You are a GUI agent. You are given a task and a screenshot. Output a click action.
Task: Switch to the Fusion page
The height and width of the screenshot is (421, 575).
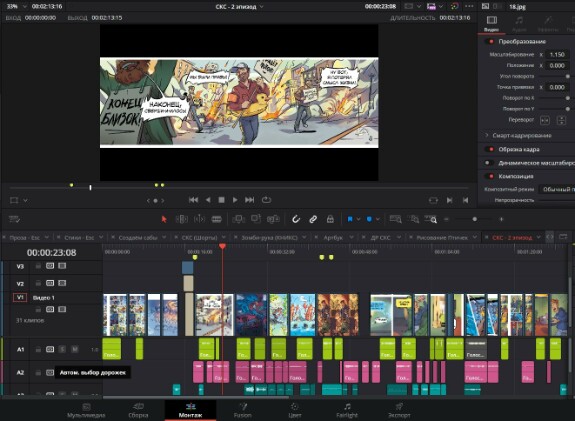tap(243, 410)
